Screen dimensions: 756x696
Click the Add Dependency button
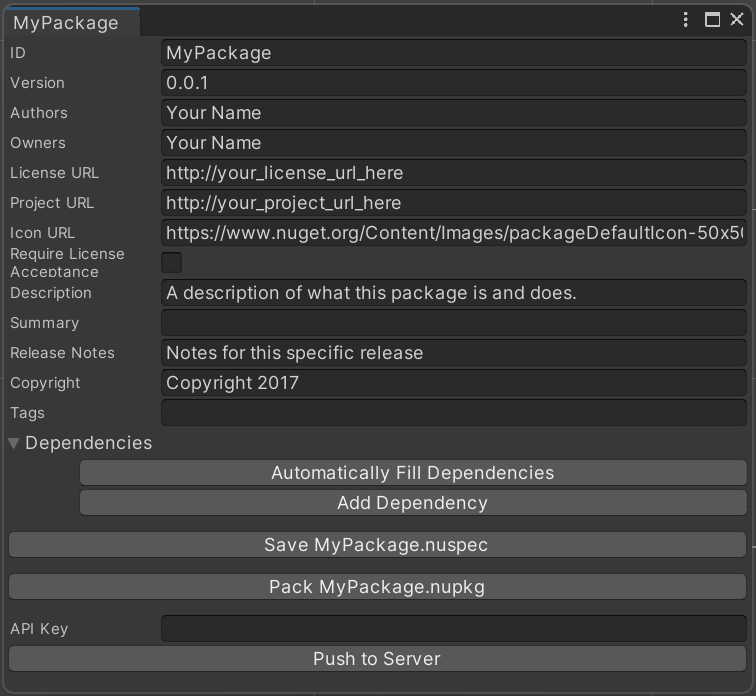413,503
